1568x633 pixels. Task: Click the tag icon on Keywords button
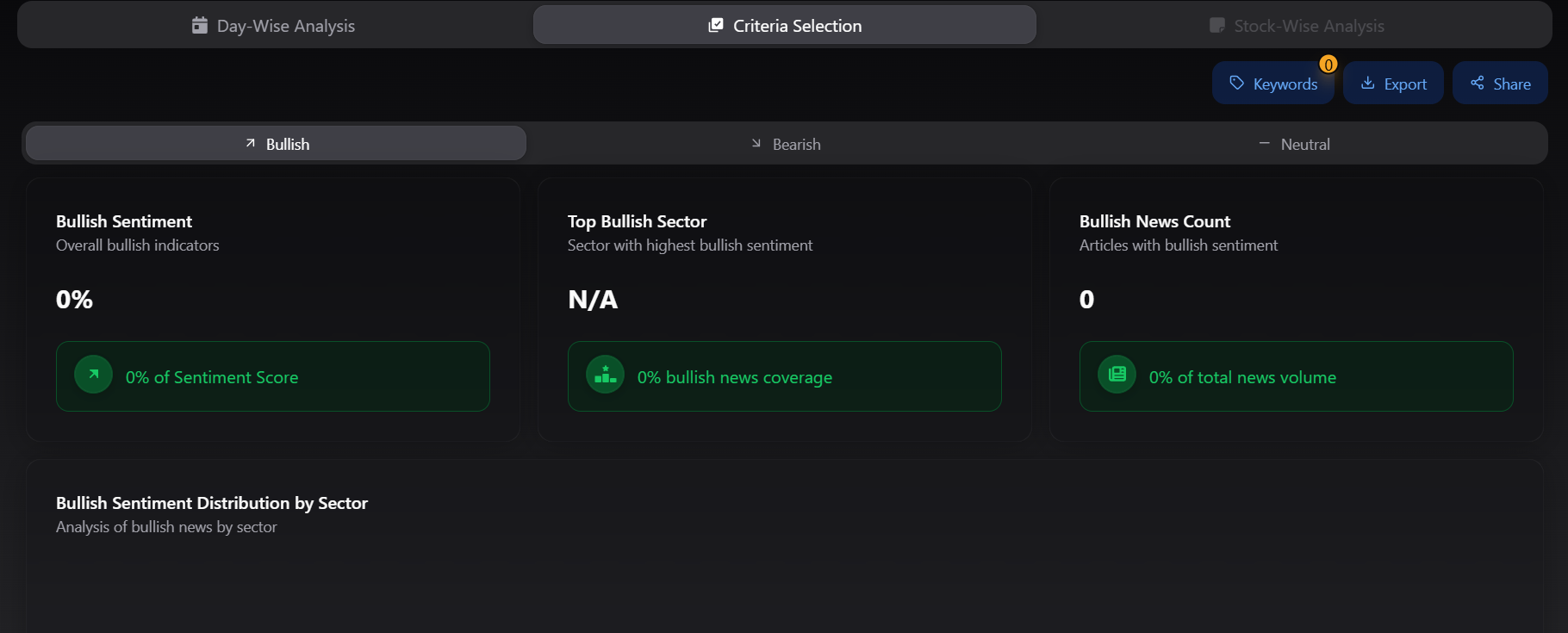1236,83
